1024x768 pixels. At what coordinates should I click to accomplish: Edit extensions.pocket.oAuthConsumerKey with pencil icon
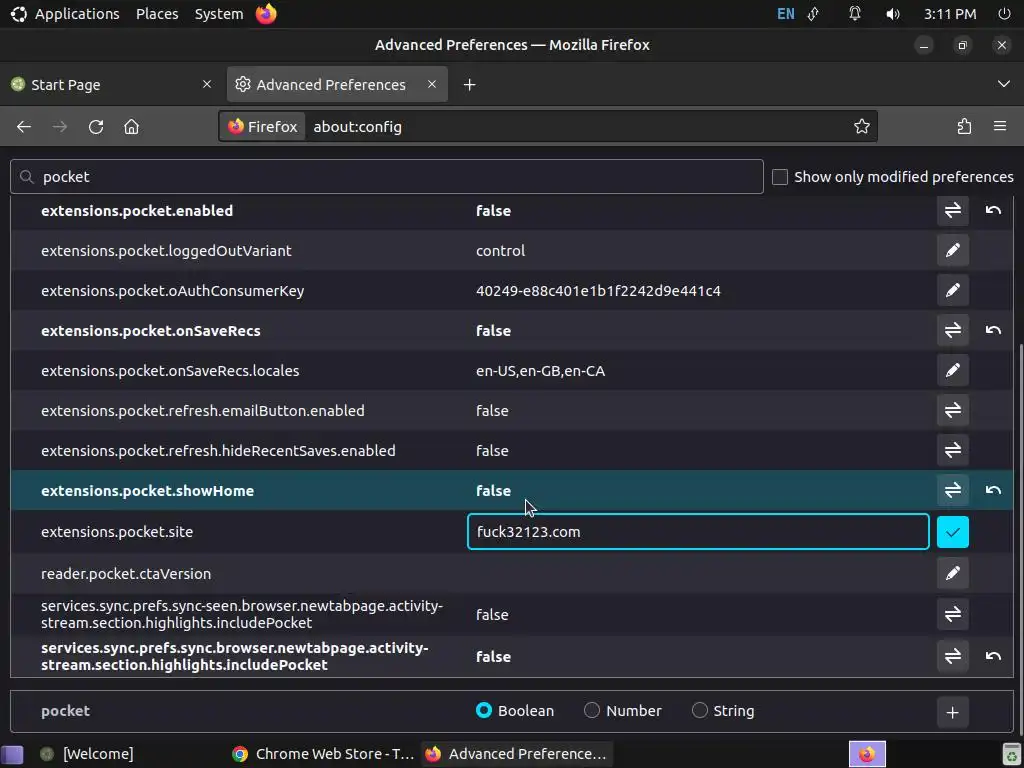(x=952, y=290)
